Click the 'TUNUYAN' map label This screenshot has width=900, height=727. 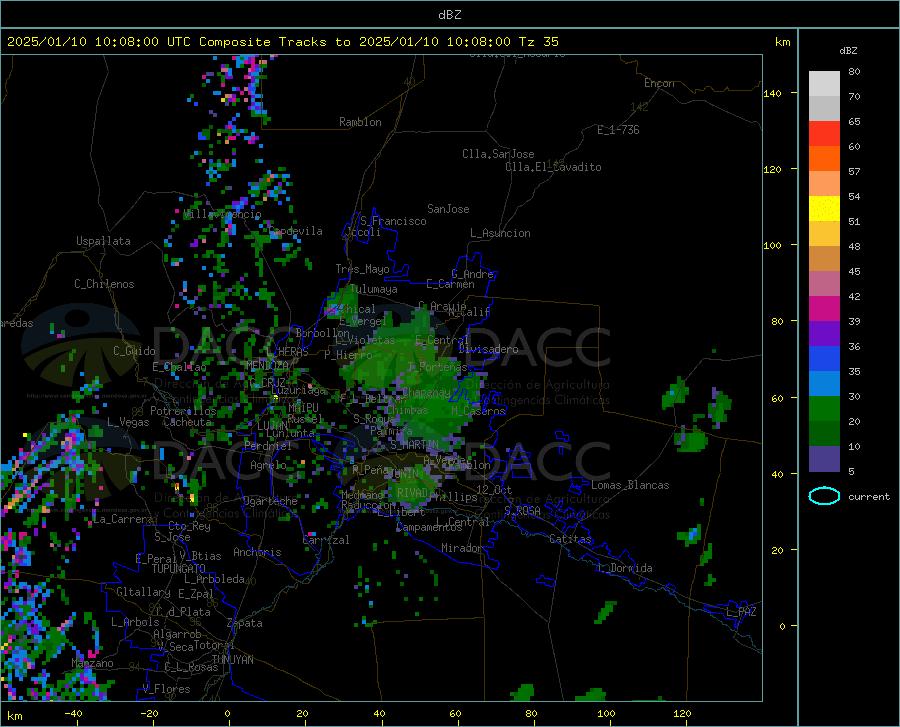(232, 660)
